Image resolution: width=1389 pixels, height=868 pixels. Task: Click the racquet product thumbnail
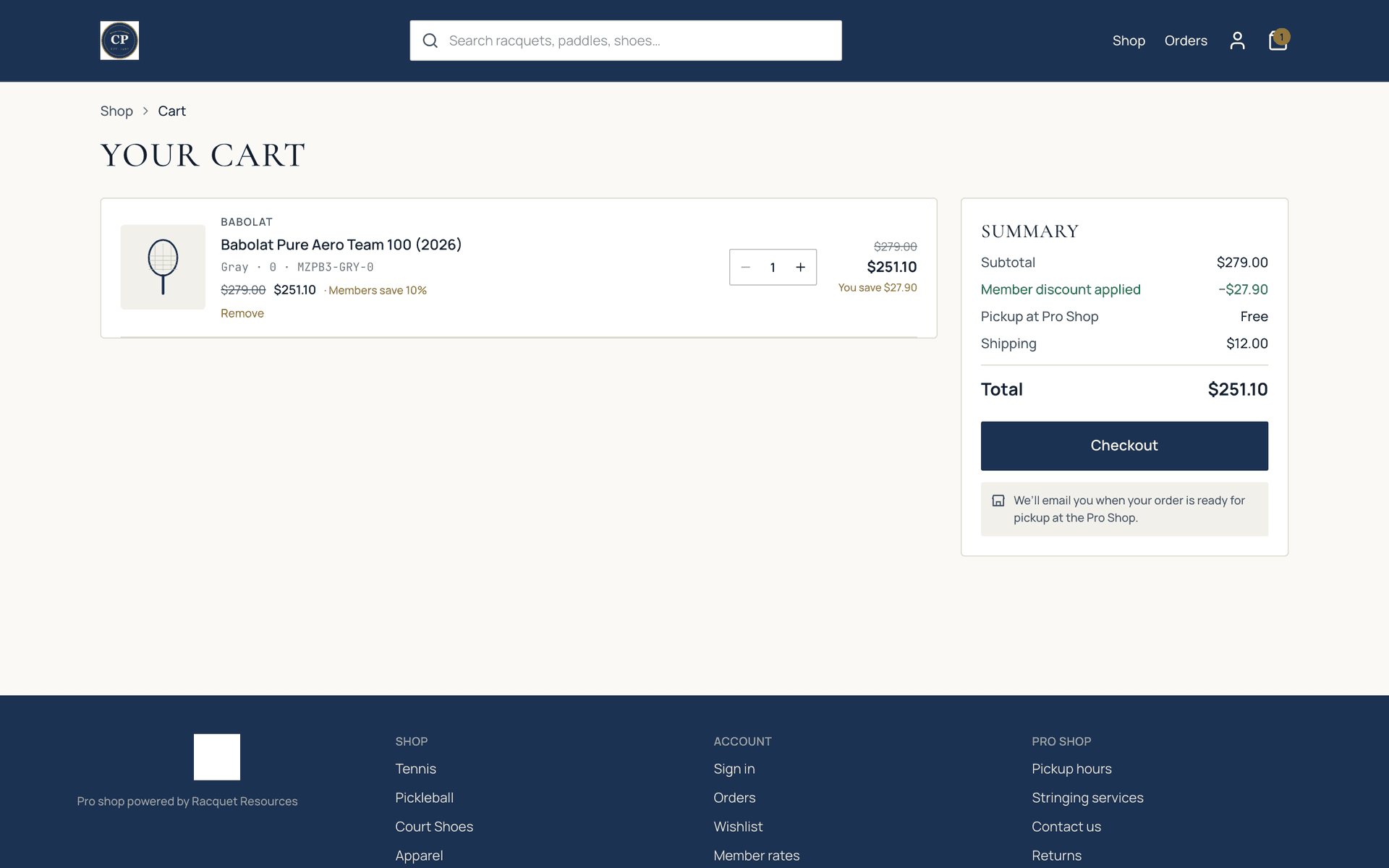click(163, 267)
